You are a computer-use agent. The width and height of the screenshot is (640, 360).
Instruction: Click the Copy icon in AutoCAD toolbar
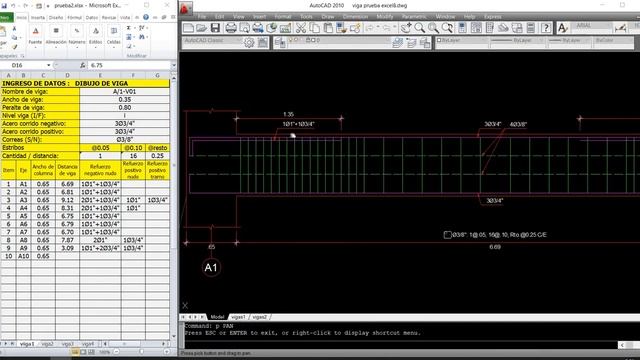tap(315, 28)
